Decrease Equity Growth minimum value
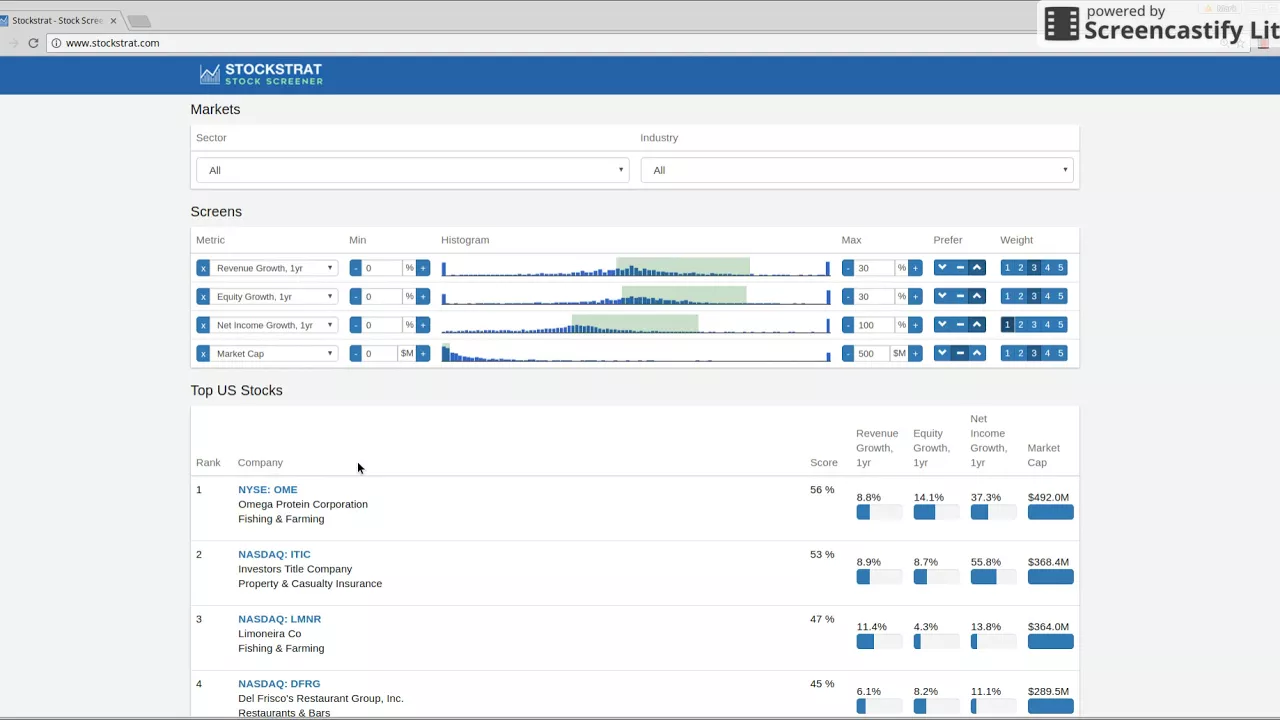 tap(355, 296)
